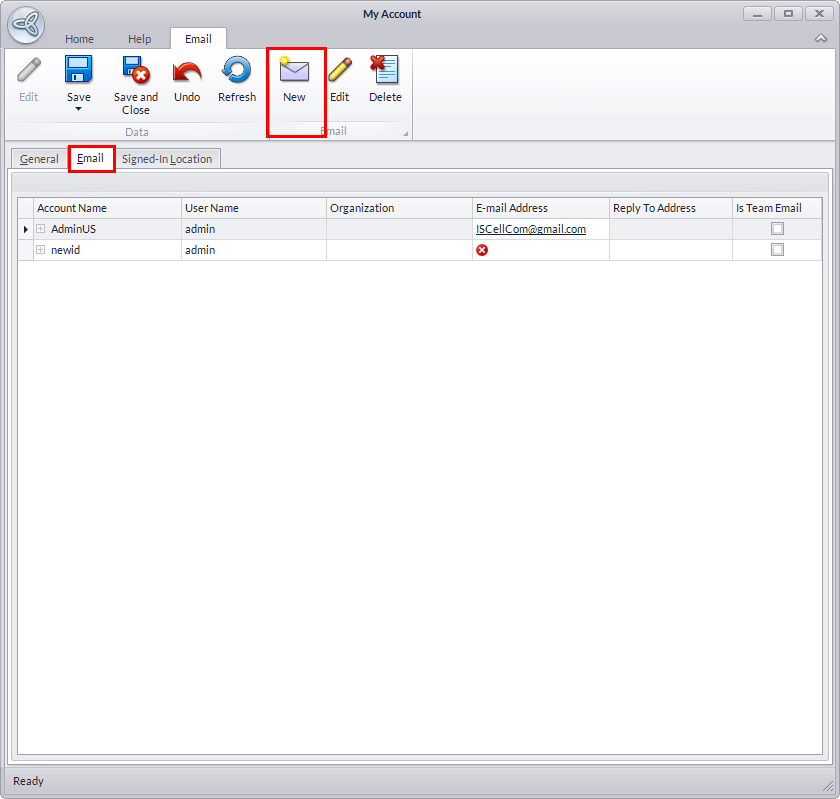
Task: Click the application orb logo button
Action: point(26,26)
